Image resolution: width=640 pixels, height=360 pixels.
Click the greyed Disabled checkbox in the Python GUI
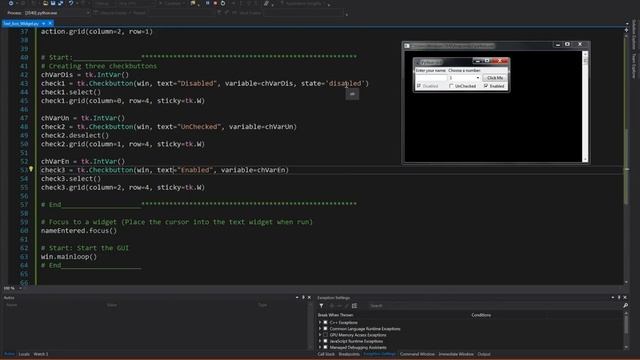419,86
